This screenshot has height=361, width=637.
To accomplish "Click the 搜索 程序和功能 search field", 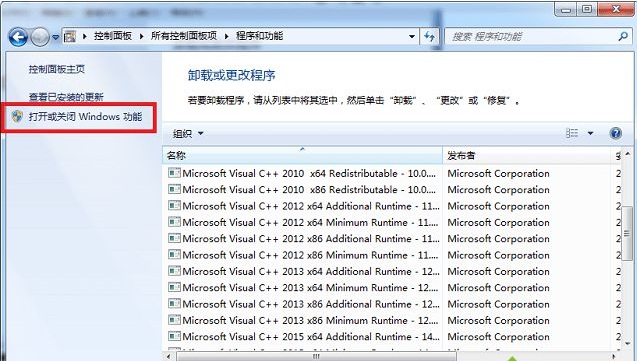I will coord(538,37).
